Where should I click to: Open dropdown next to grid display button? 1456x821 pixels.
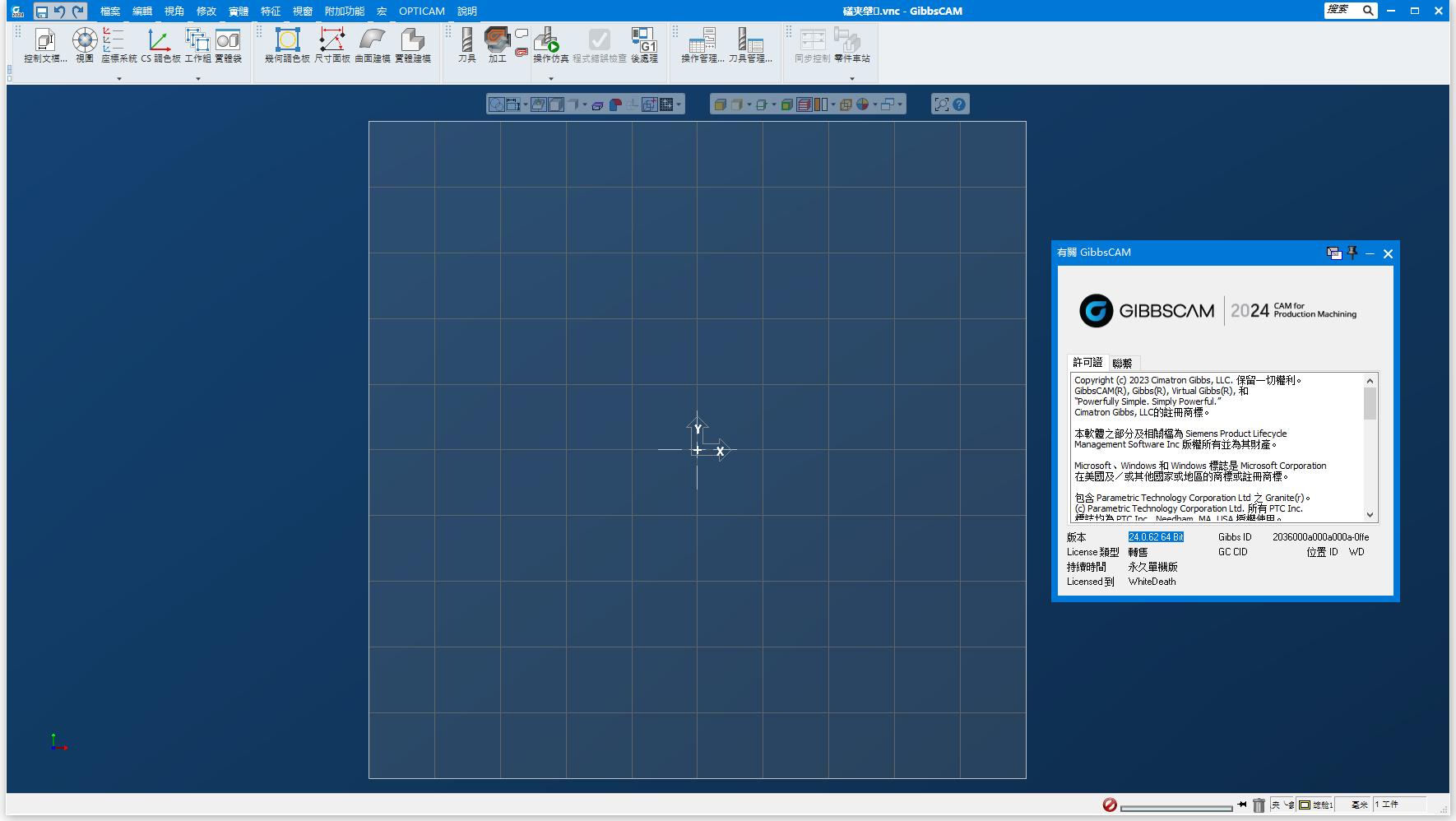point(679,104)
